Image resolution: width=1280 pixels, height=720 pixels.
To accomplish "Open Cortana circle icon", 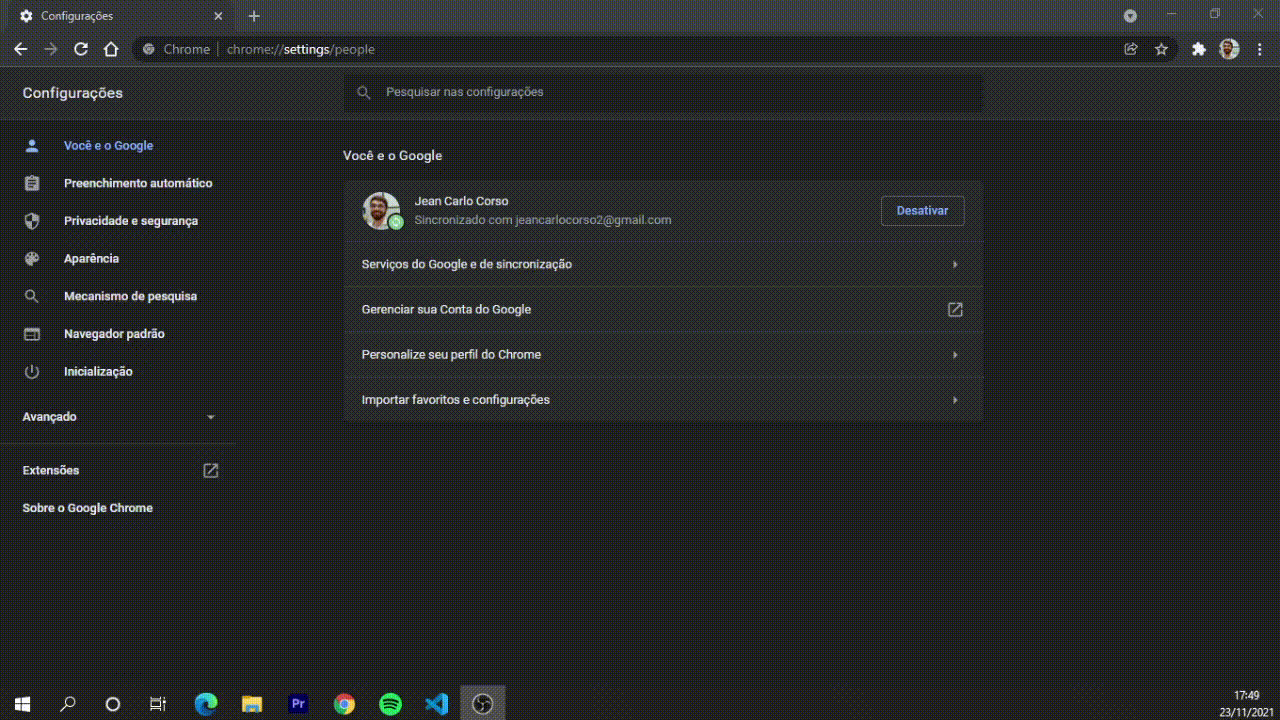I will coord(113,704).
